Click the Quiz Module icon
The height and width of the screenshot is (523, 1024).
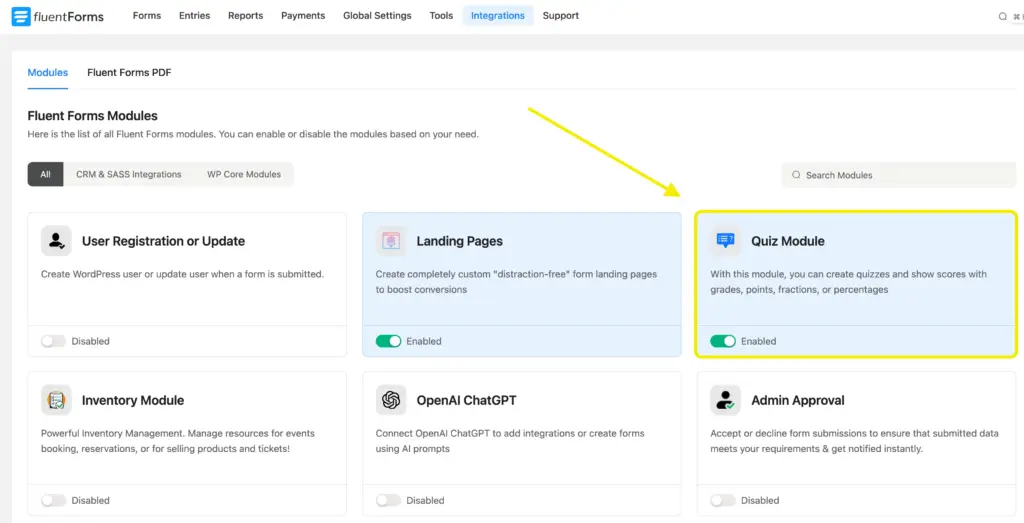click(x=726, y=241)
